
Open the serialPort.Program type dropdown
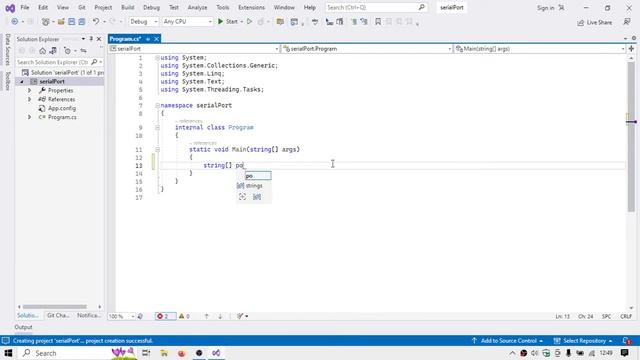click(x=367, y=49)
